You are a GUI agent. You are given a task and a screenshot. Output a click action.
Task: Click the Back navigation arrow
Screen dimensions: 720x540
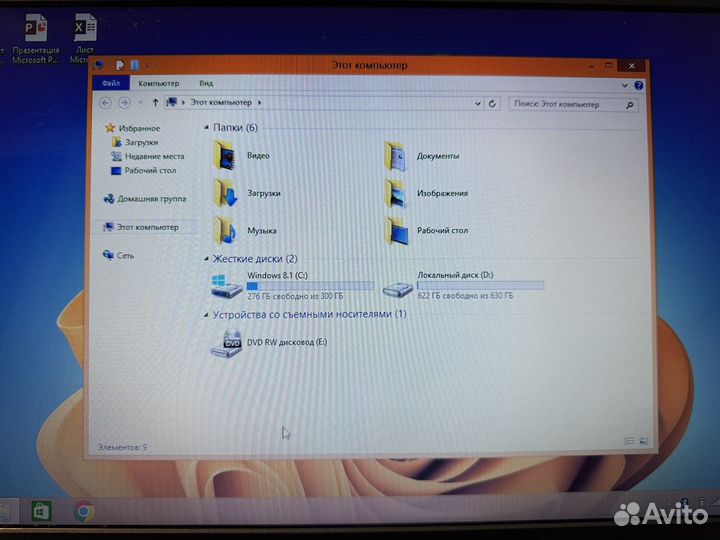click(105, 103)
